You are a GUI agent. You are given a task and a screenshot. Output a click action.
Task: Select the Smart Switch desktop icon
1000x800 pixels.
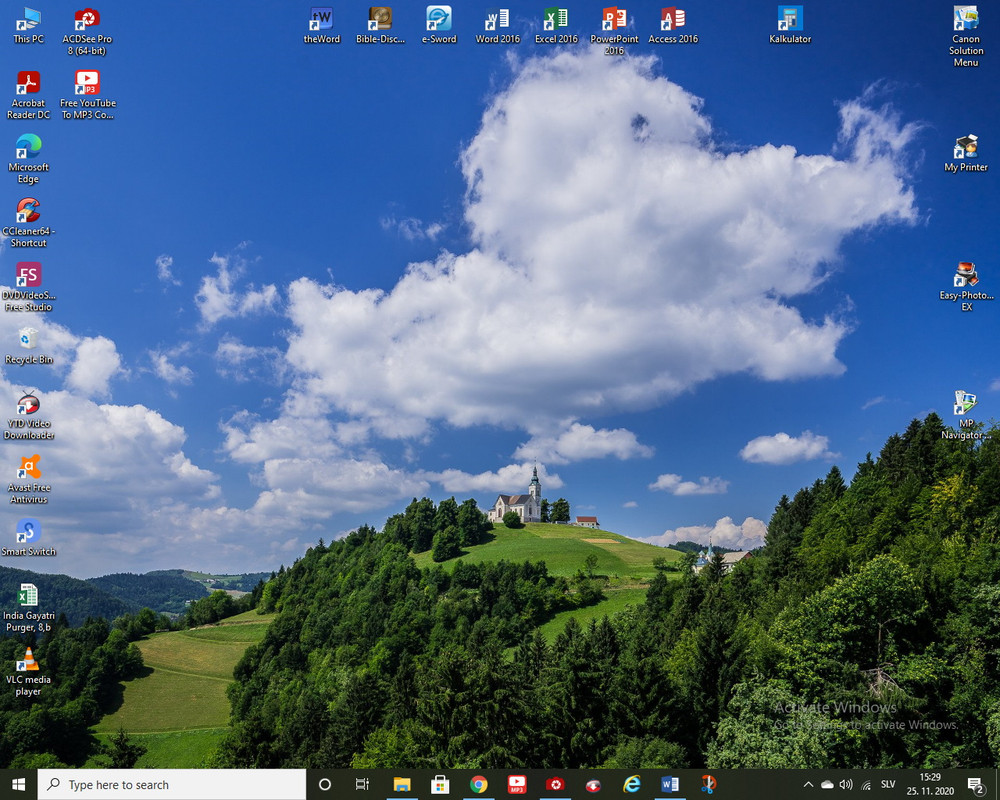(x=28, y=538)
